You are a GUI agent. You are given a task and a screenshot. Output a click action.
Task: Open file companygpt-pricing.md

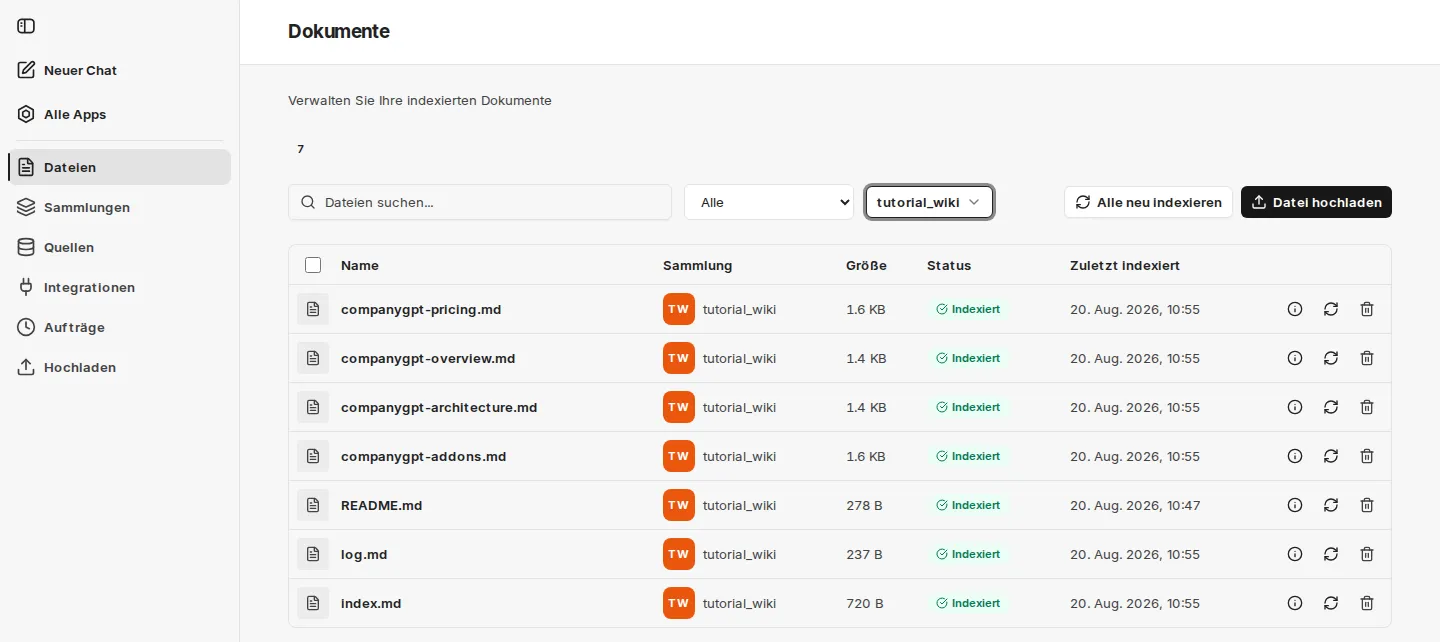421,309
